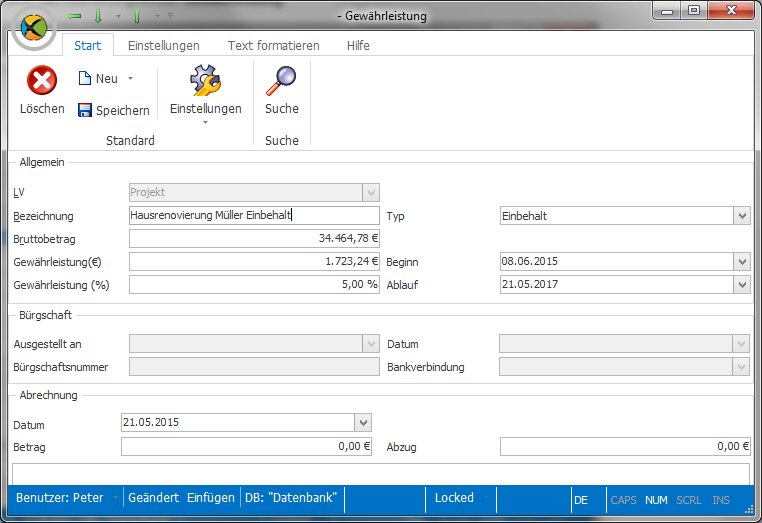Click the Suche magnifying glass icon
The width and height of the screenshot is (762, 523).
click(281, 80)
